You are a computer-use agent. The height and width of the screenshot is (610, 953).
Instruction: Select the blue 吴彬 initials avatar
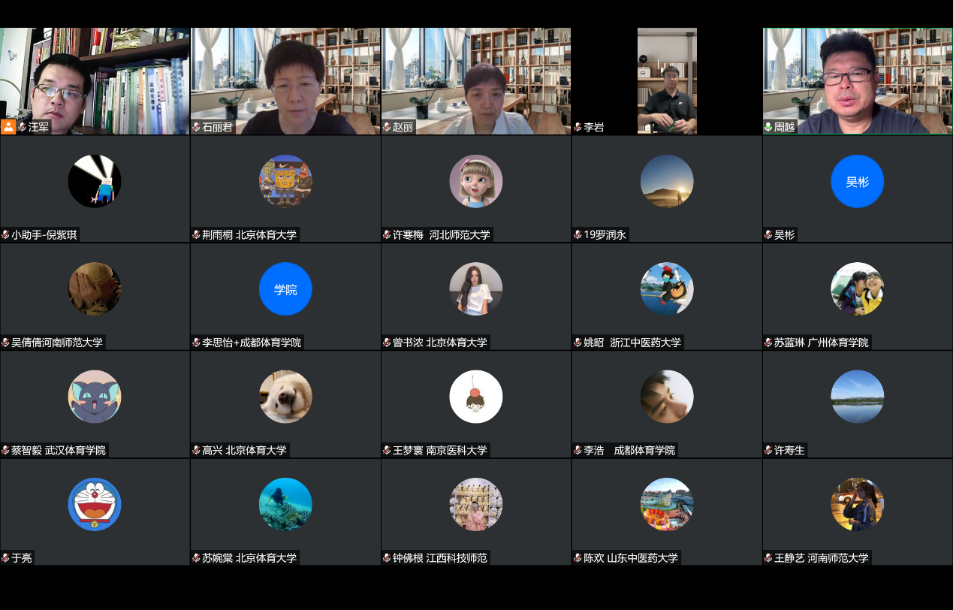tap(857, 181)
